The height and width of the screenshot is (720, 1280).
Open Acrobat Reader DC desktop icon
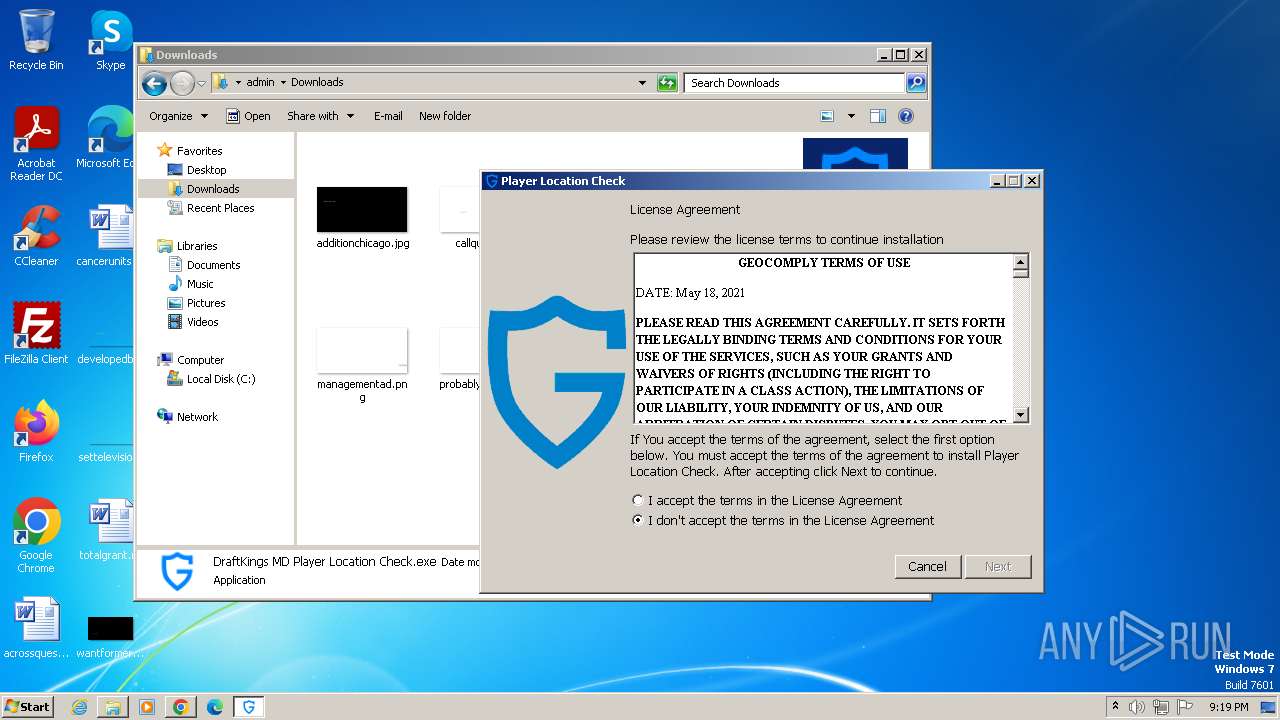pyautogui.click(x=36, y=145)
